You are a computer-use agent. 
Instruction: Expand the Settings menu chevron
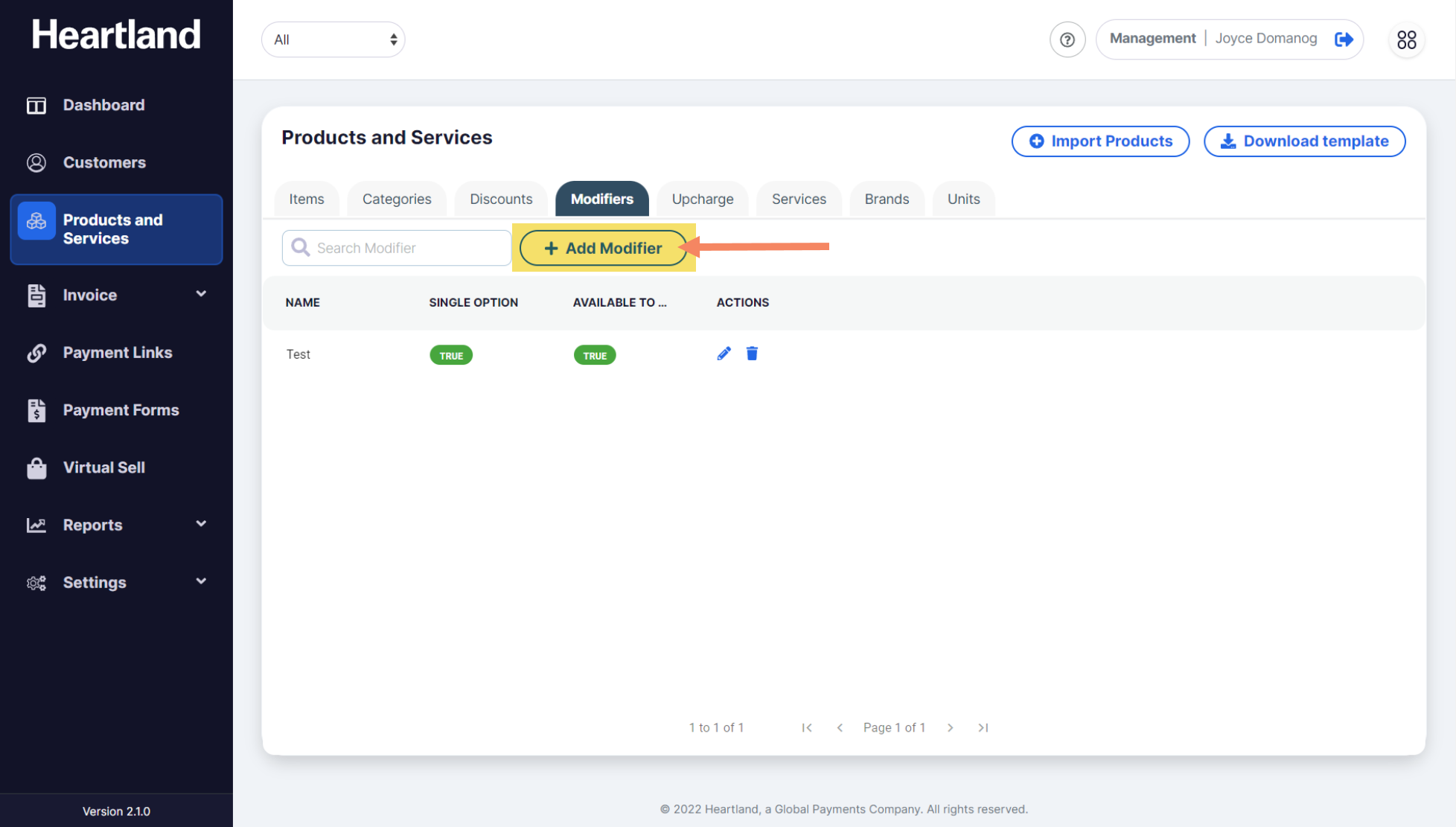click(x=201, y=581)
